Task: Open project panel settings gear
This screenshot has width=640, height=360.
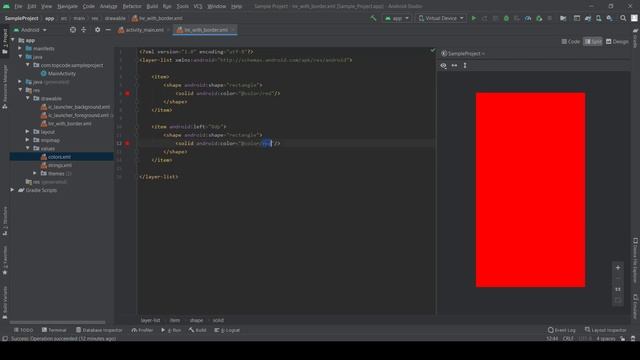Action: coord(97,30)
